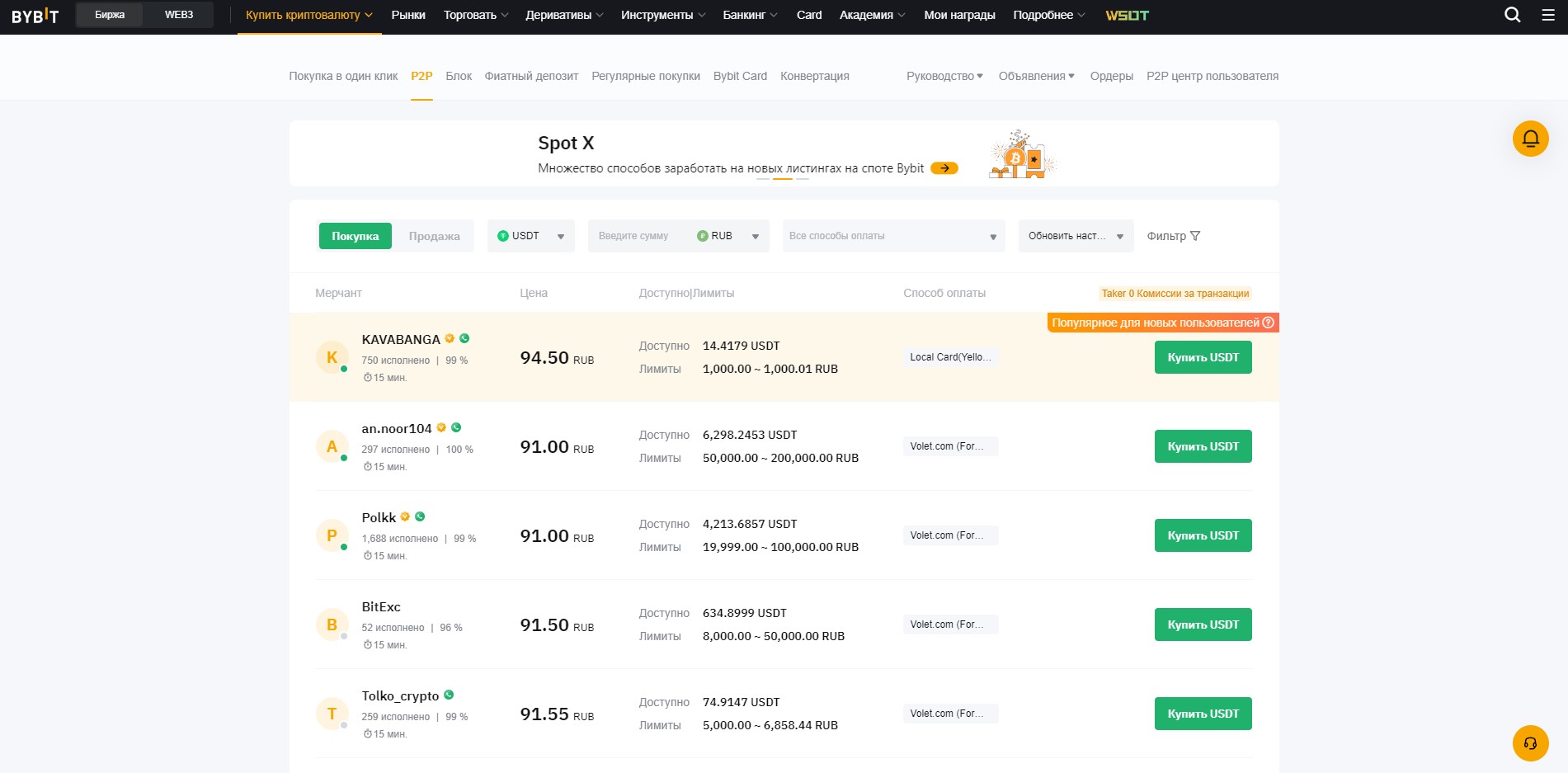Open the Академия menu
This screenshot has height=773, width=1568.
pos(873,16)
